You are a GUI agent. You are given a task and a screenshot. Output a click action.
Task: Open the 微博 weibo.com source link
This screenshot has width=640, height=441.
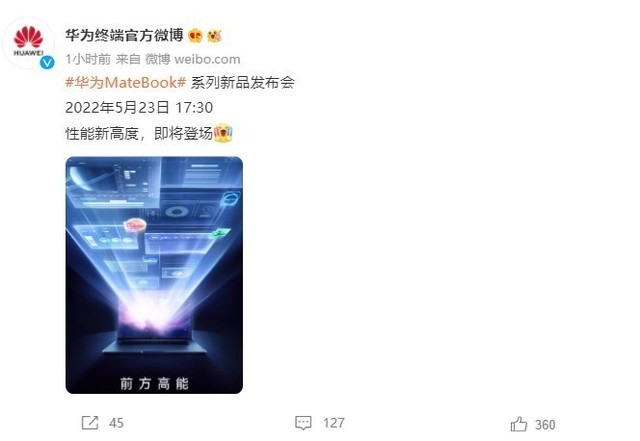(x=193, y=59)
